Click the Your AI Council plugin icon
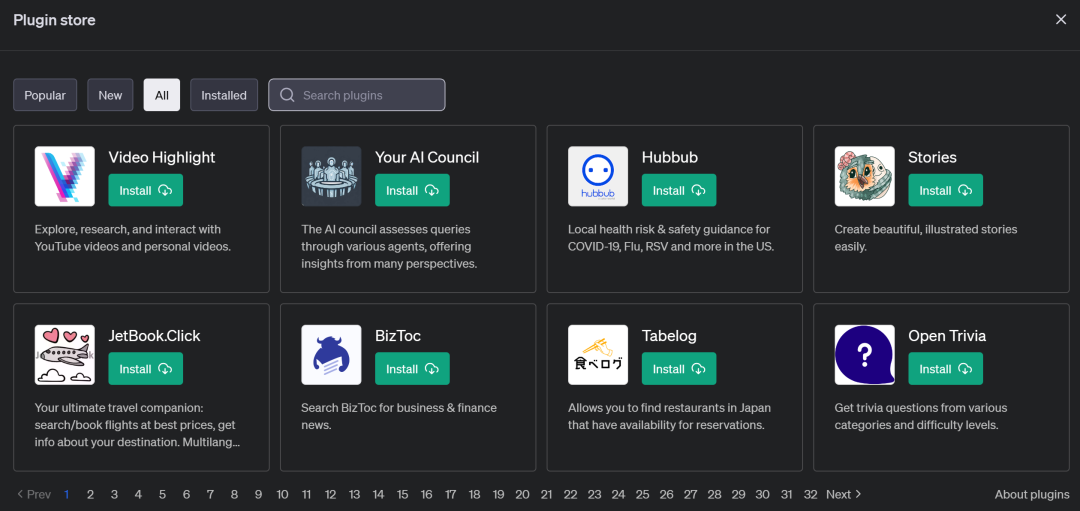Image resolution: width=1080 pixels, height=511 pixels. [x=331, y=176]
